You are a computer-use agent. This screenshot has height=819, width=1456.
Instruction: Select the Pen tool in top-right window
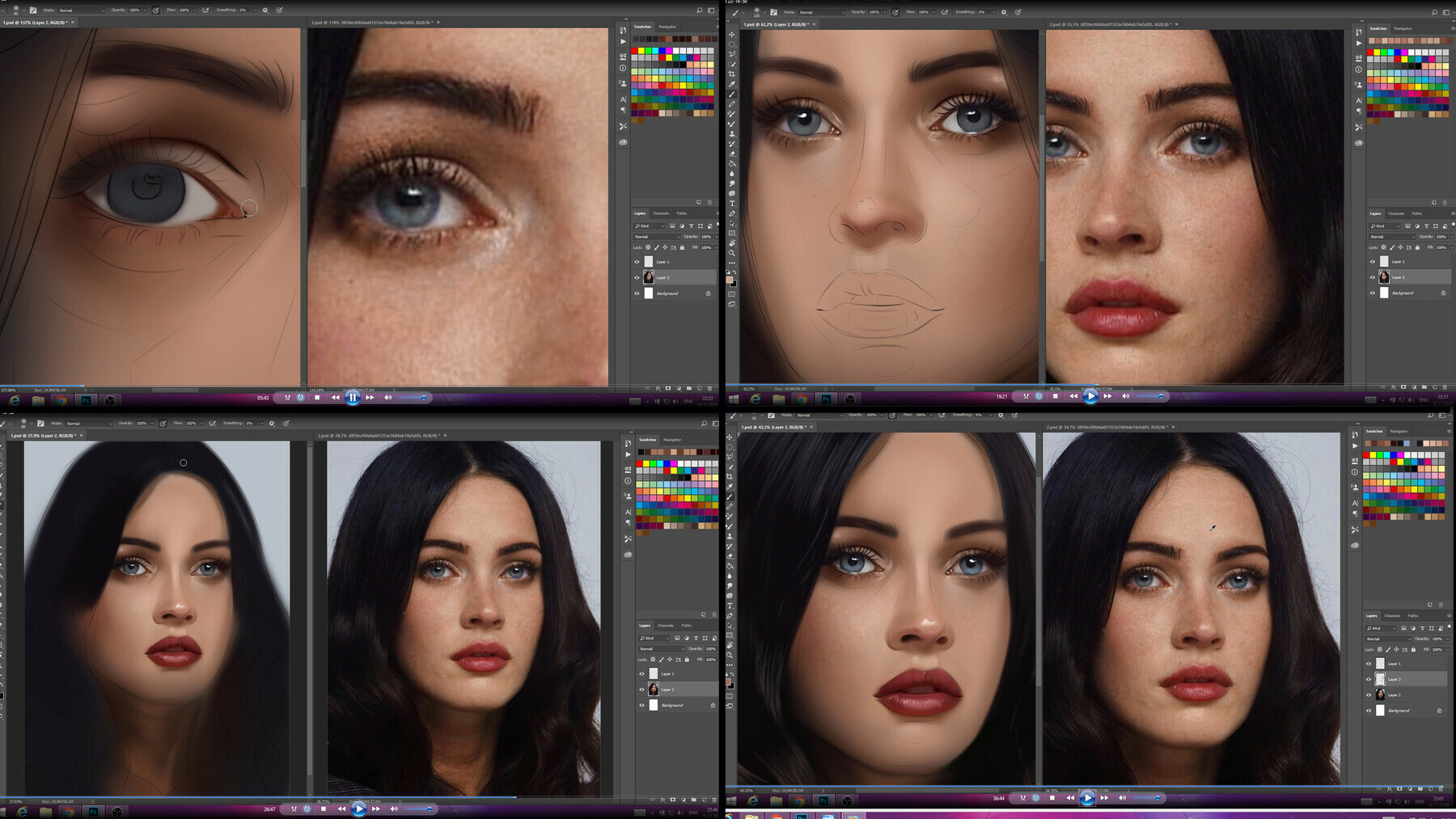click(x=732, y=213)
